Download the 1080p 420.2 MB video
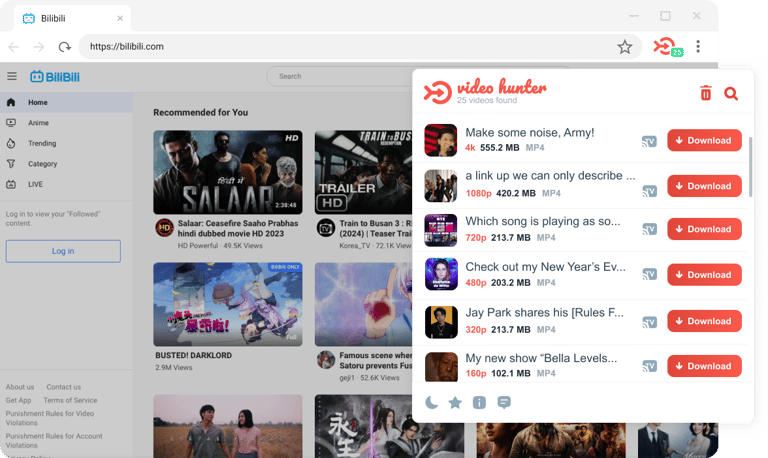The width and height of the screenshot is (768, 458). point(704,186)
